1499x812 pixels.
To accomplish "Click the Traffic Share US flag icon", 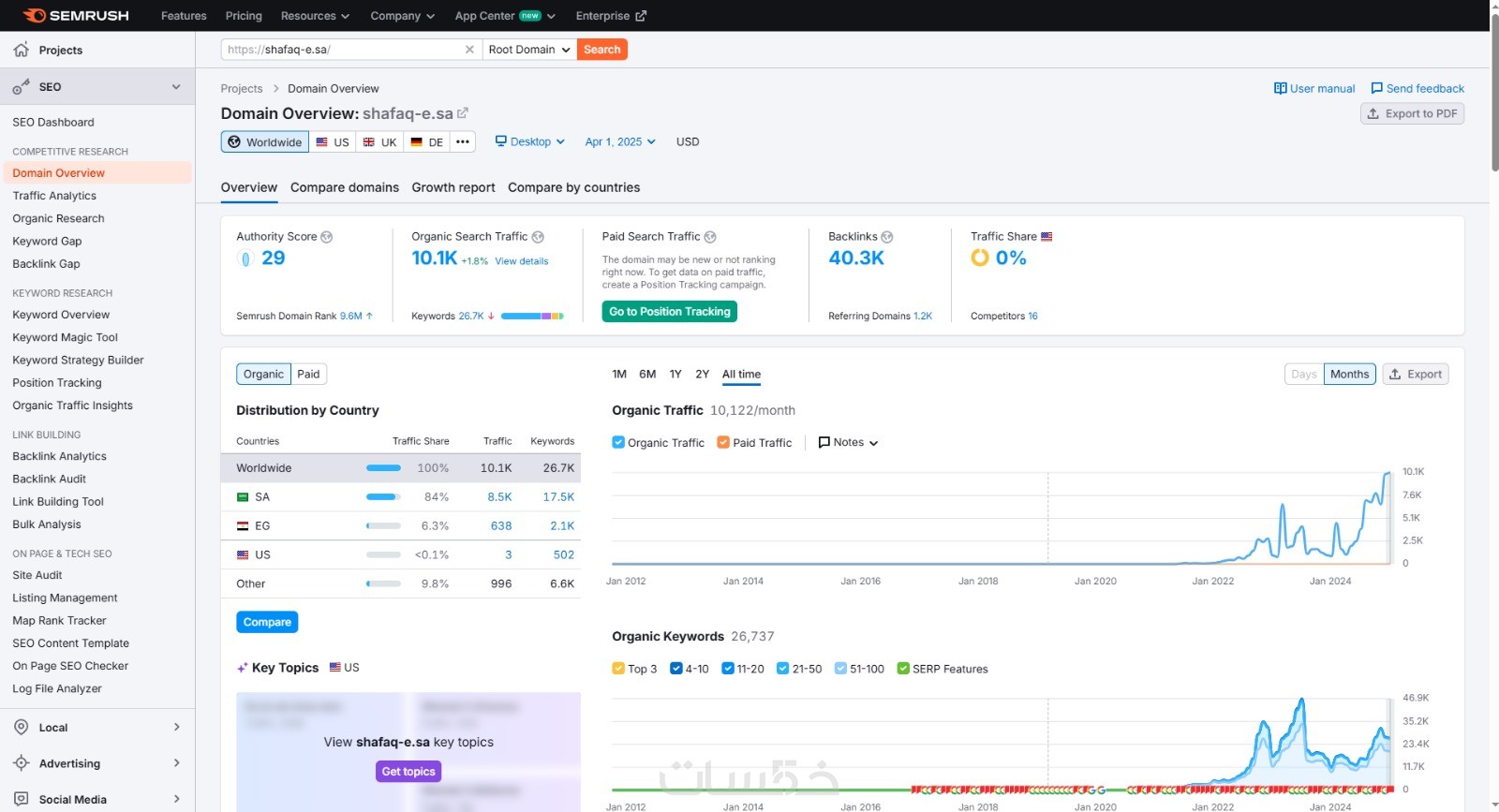I will point(1046,237).
